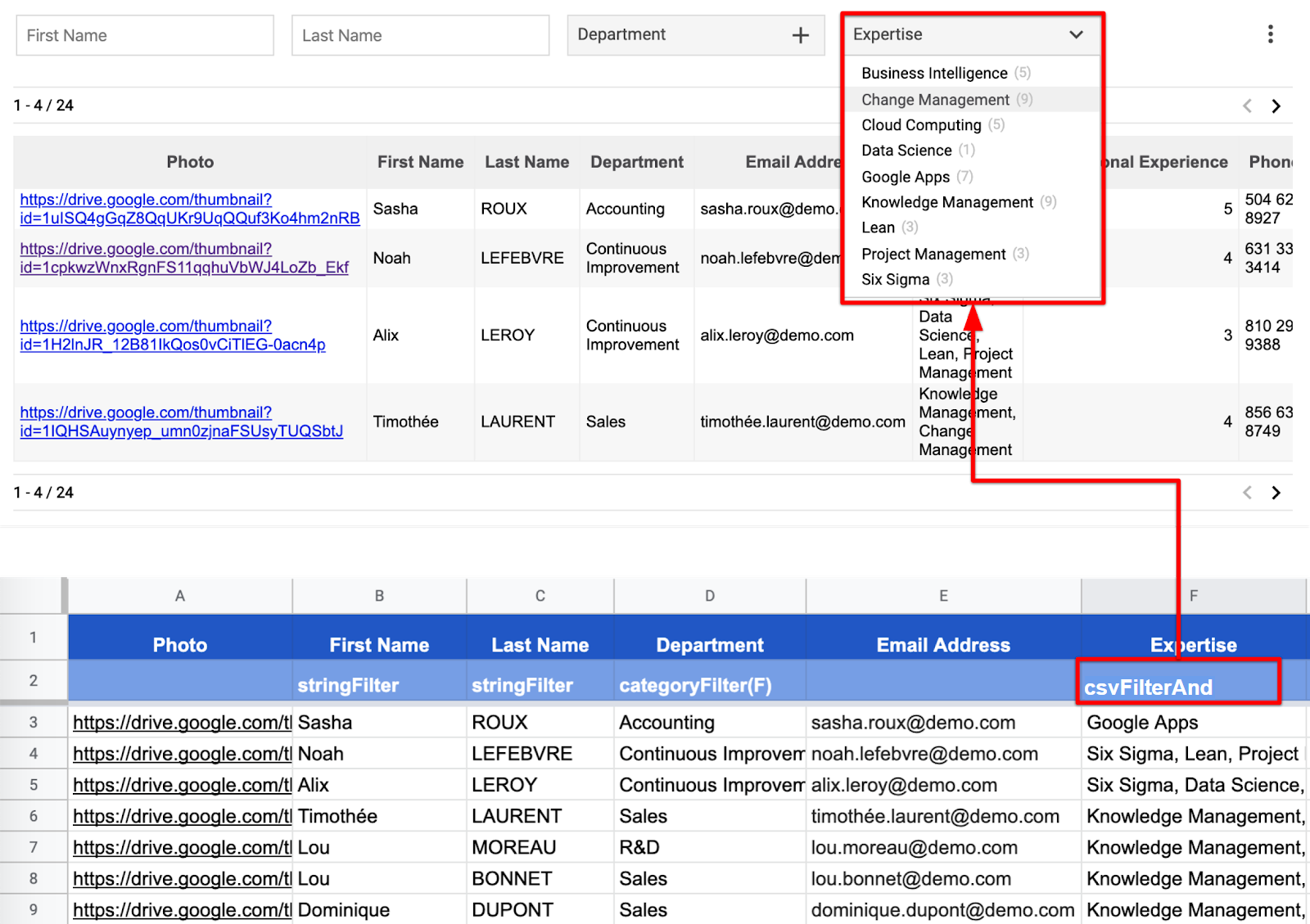1310x924 pixels.
Task: Open the sheet link in row 3
Action: (x=182, y=723)
